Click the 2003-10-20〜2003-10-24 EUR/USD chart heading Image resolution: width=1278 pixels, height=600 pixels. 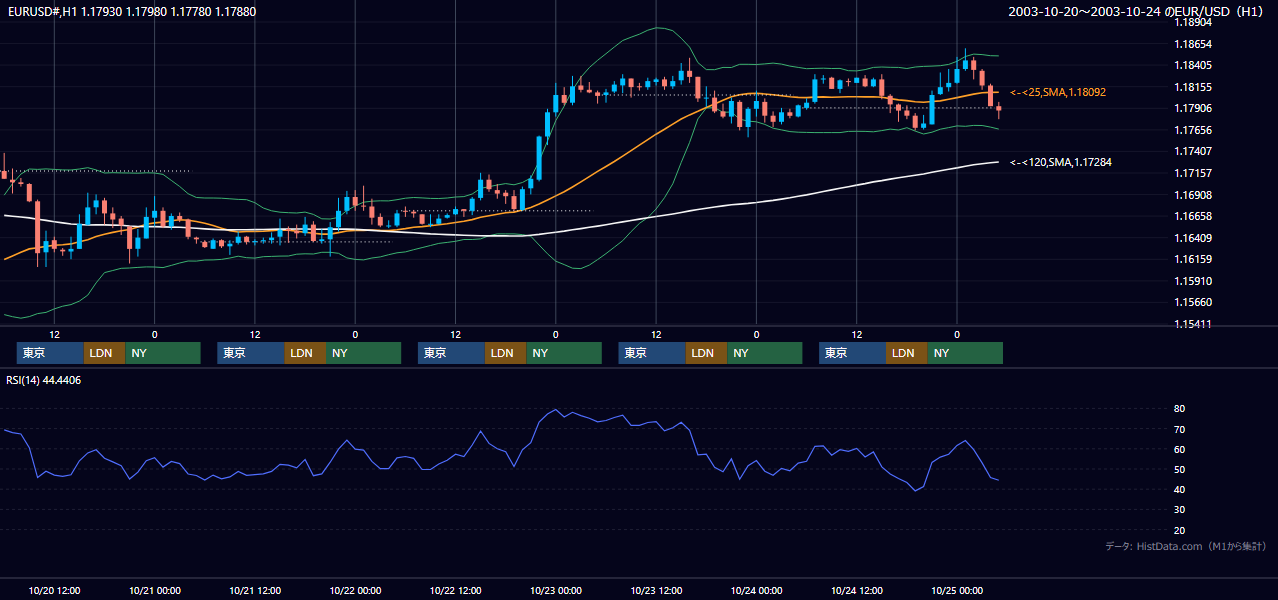point(1137,11)
